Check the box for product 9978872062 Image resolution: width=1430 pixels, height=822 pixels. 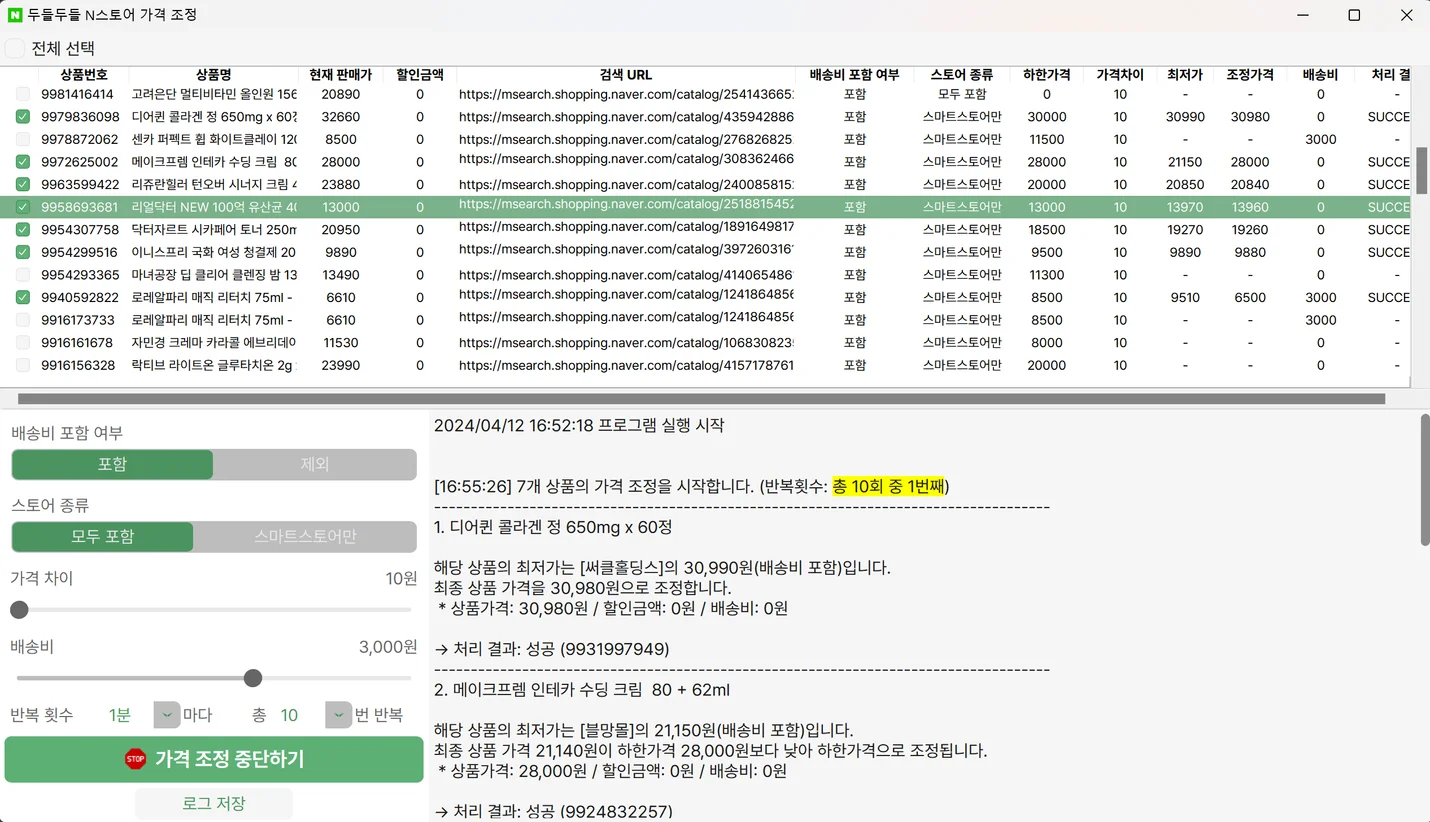pos(22,139)
